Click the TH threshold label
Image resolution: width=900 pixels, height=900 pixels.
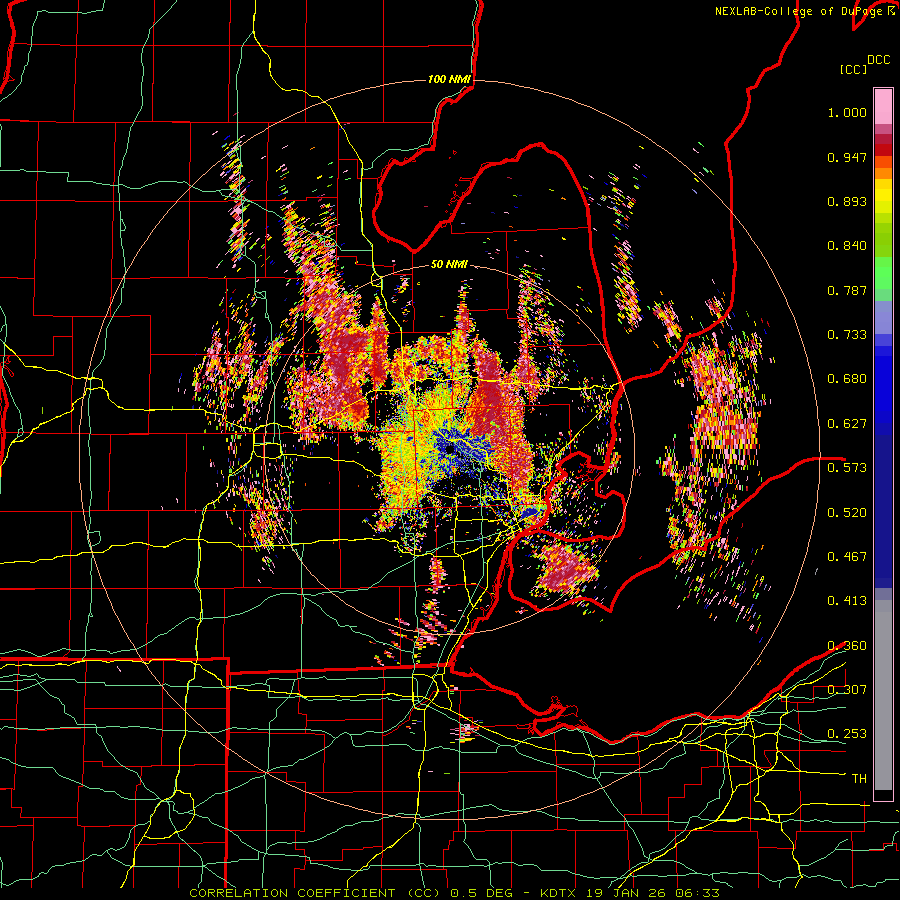coord(859,779)
